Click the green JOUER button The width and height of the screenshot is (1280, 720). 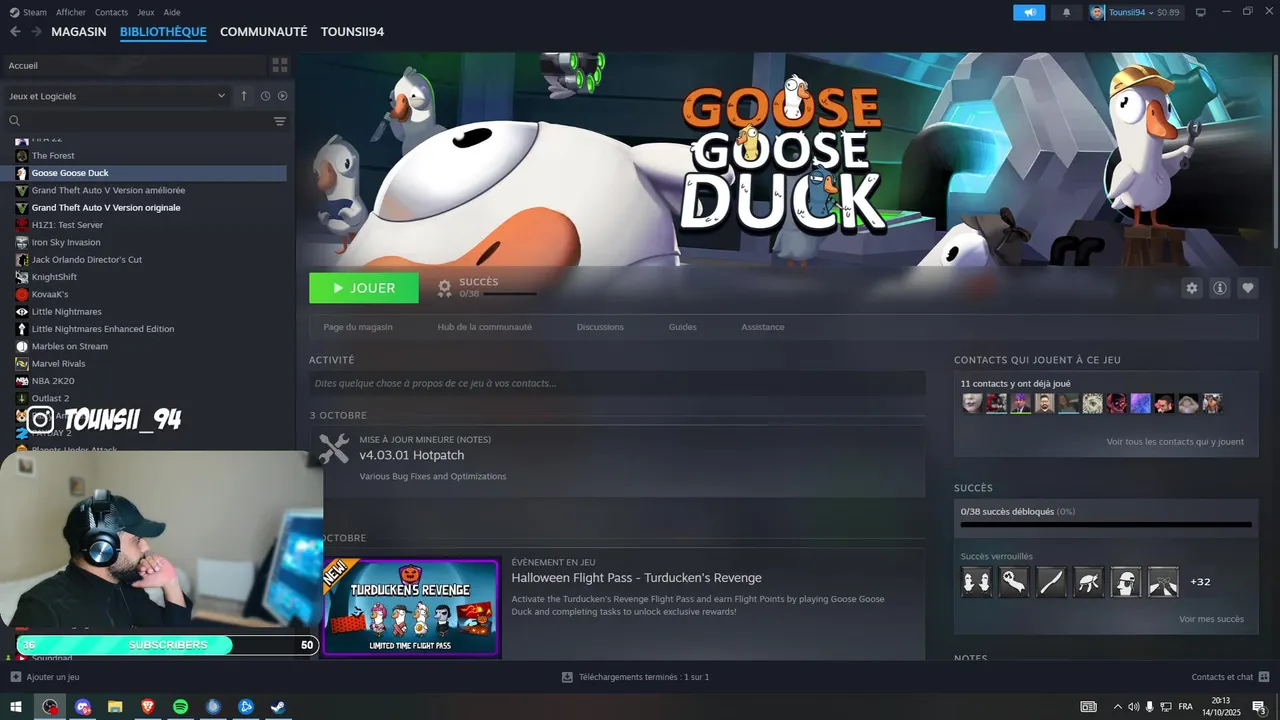364,288
